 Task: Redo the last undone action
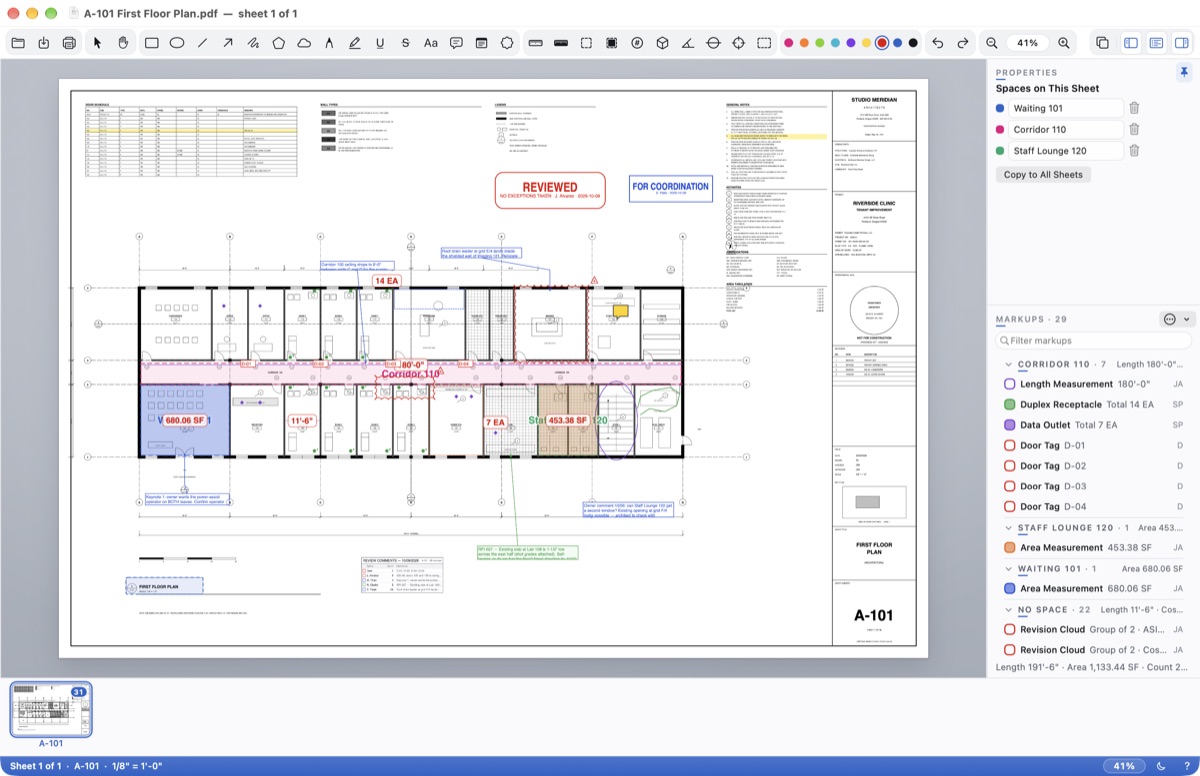963,43
